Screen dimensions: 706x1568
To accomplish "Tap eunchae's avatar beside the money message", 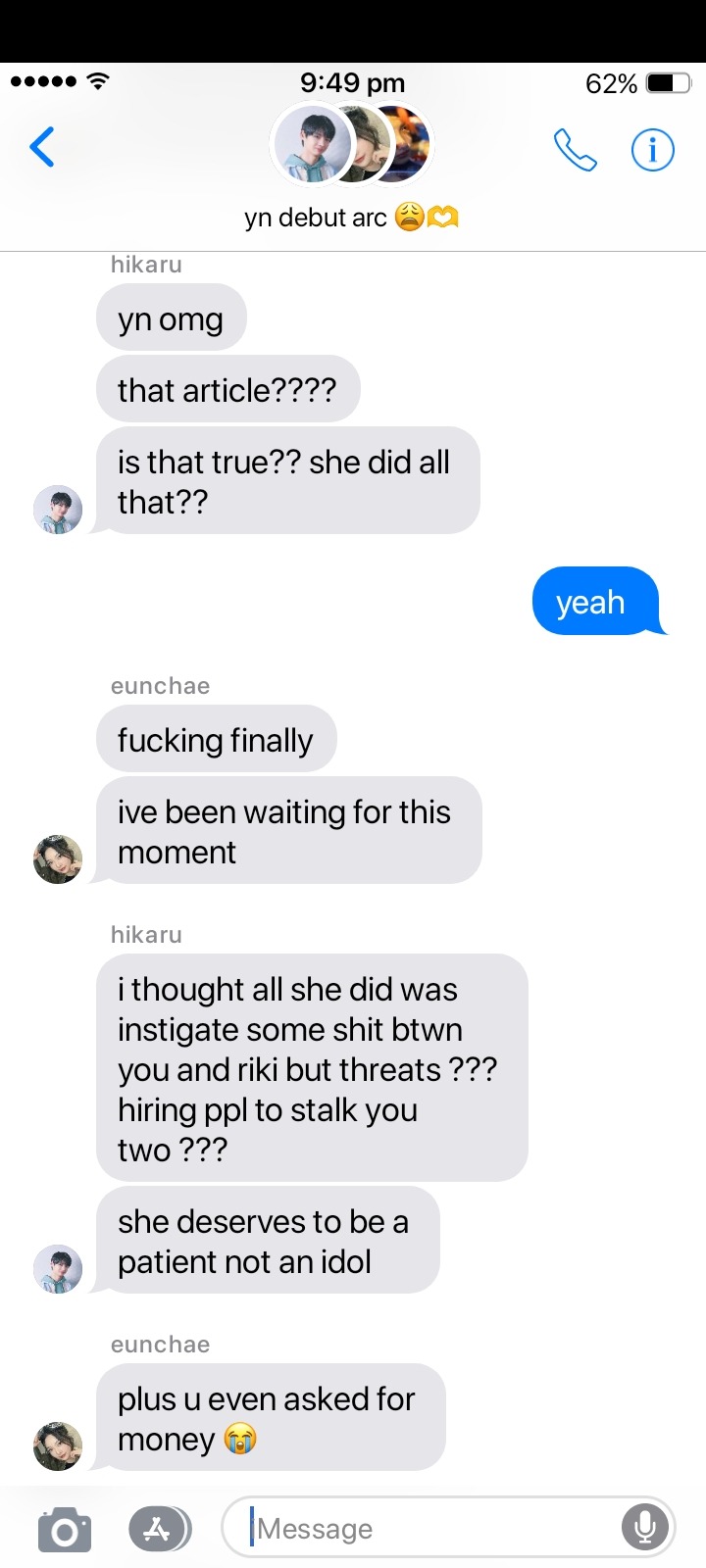I will coord(58,1446).
